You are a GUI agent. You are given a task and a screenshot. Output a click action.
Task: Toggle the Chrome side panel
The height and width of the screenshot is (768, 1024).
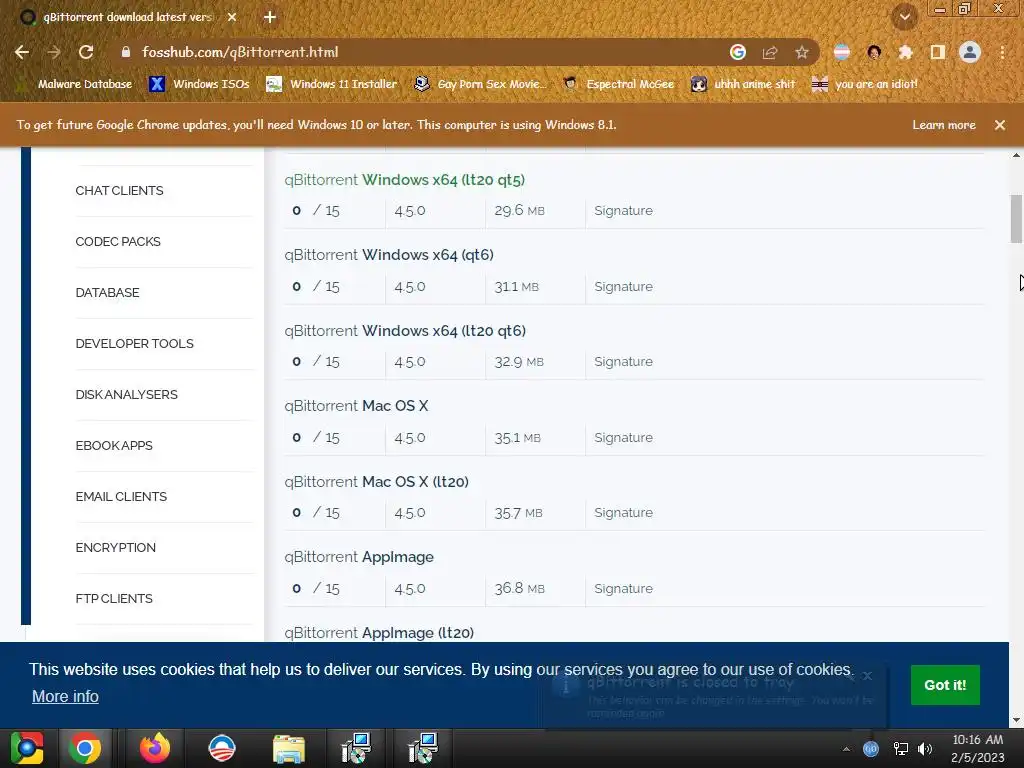(938, 52)
